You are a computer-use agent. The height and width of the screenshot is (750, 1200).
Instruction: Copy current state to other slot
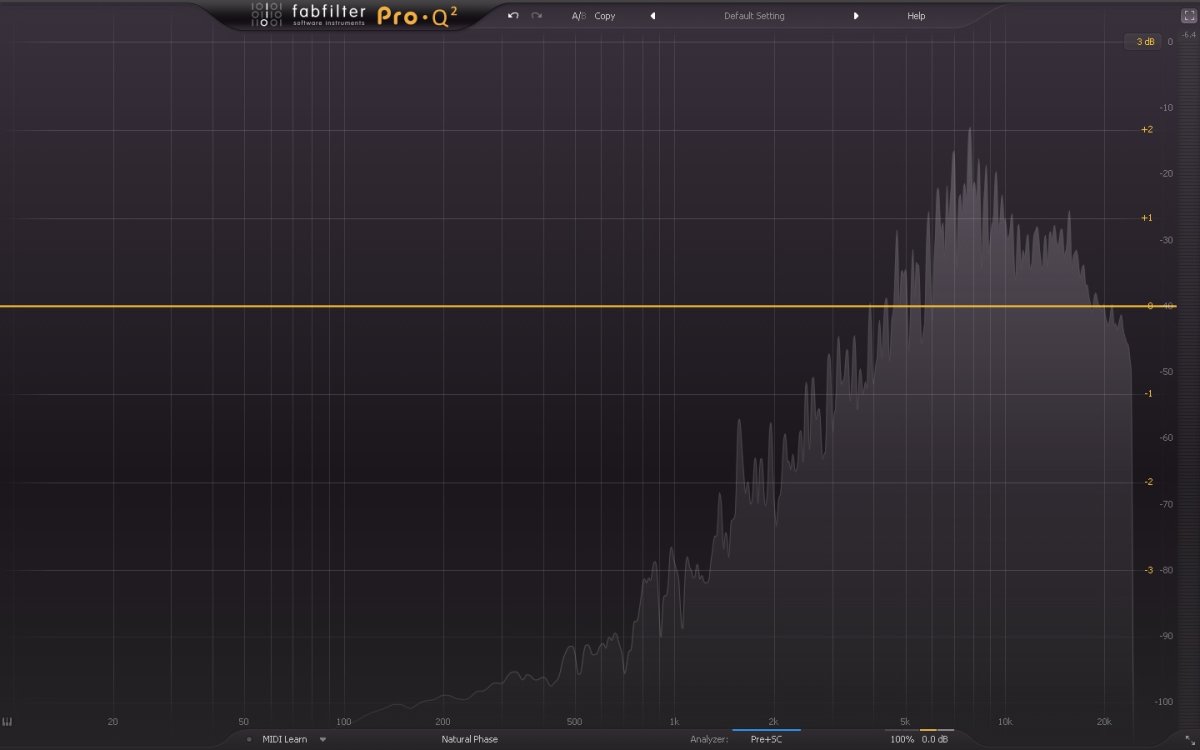tap(605, 16)
